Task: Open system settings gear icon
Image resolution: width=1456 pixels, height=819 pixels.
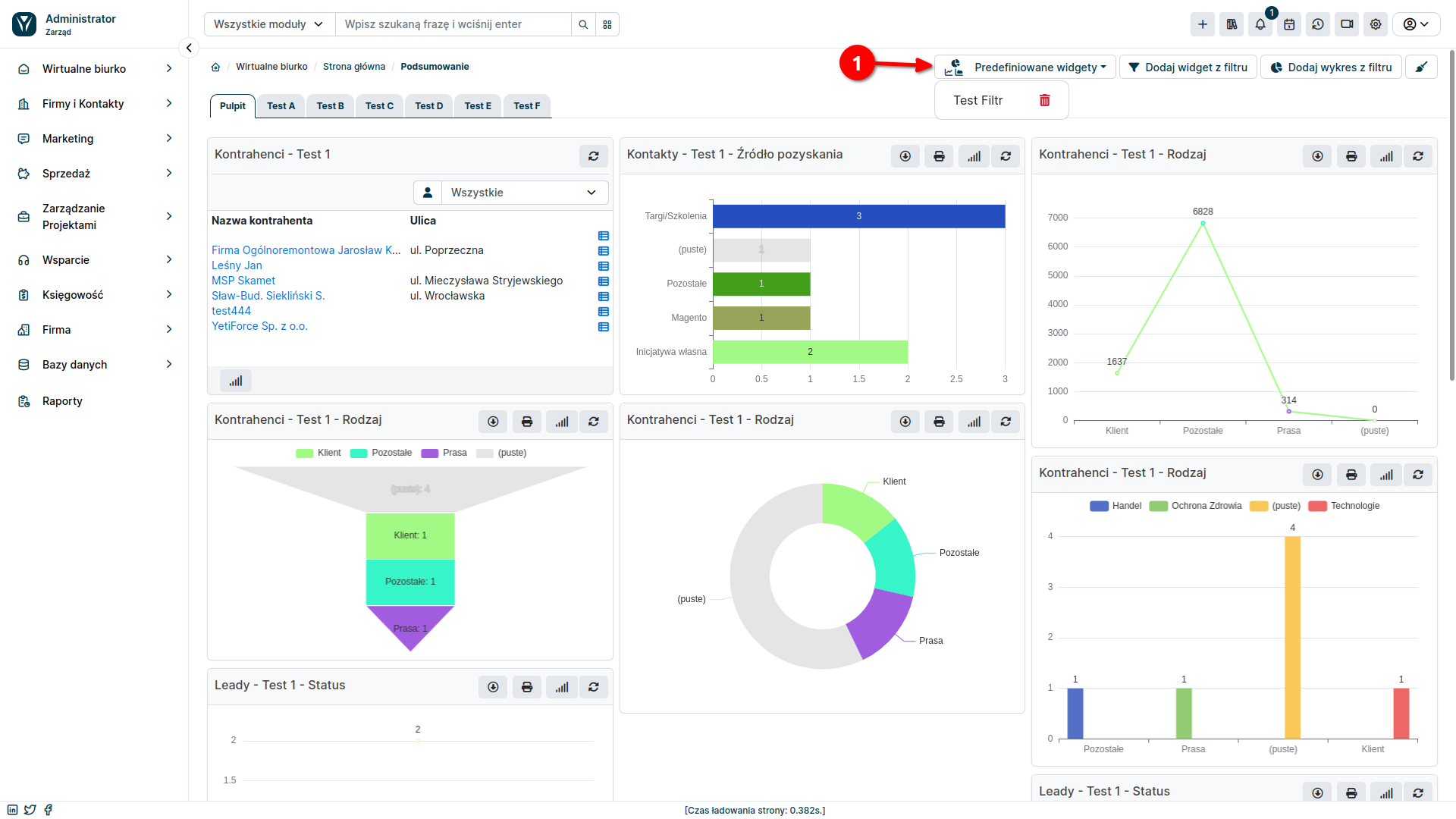Action: (1376, 24)
